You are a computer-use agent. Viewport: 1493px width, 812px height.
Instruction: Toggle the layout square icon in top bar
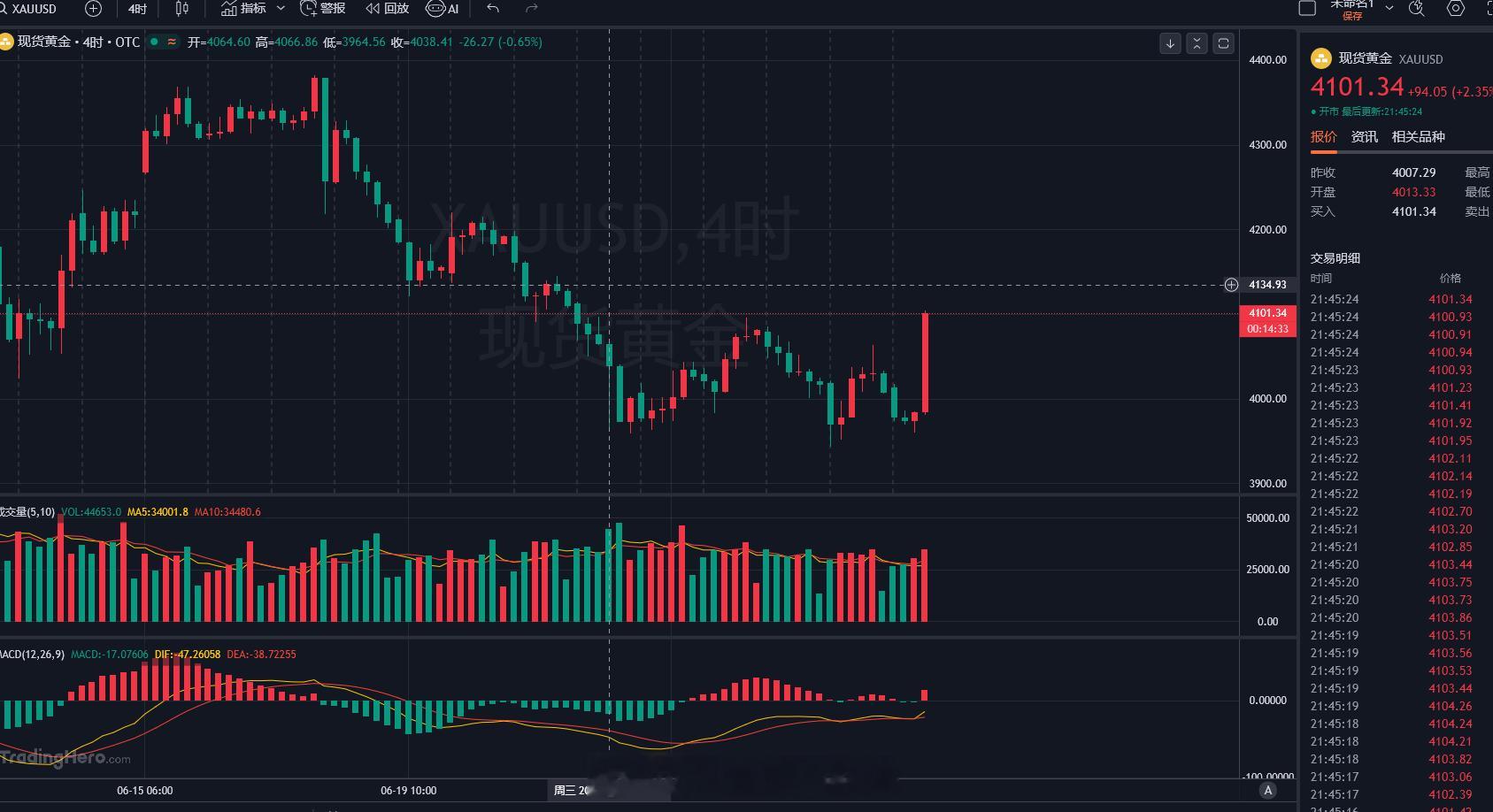click(1307, 9)
